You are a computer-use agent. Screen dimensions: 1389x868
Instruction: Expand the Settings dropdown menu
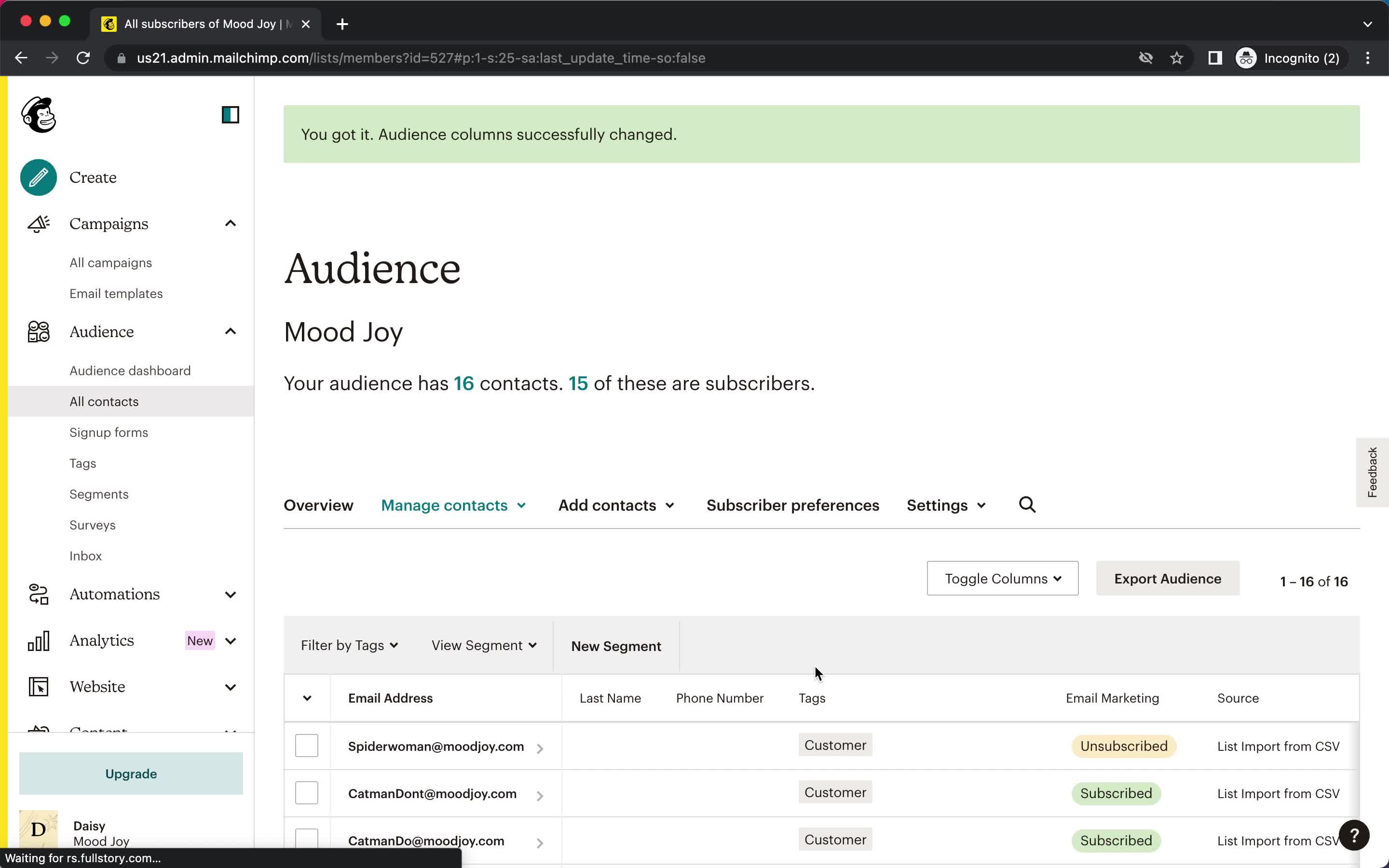coord(945,505)
